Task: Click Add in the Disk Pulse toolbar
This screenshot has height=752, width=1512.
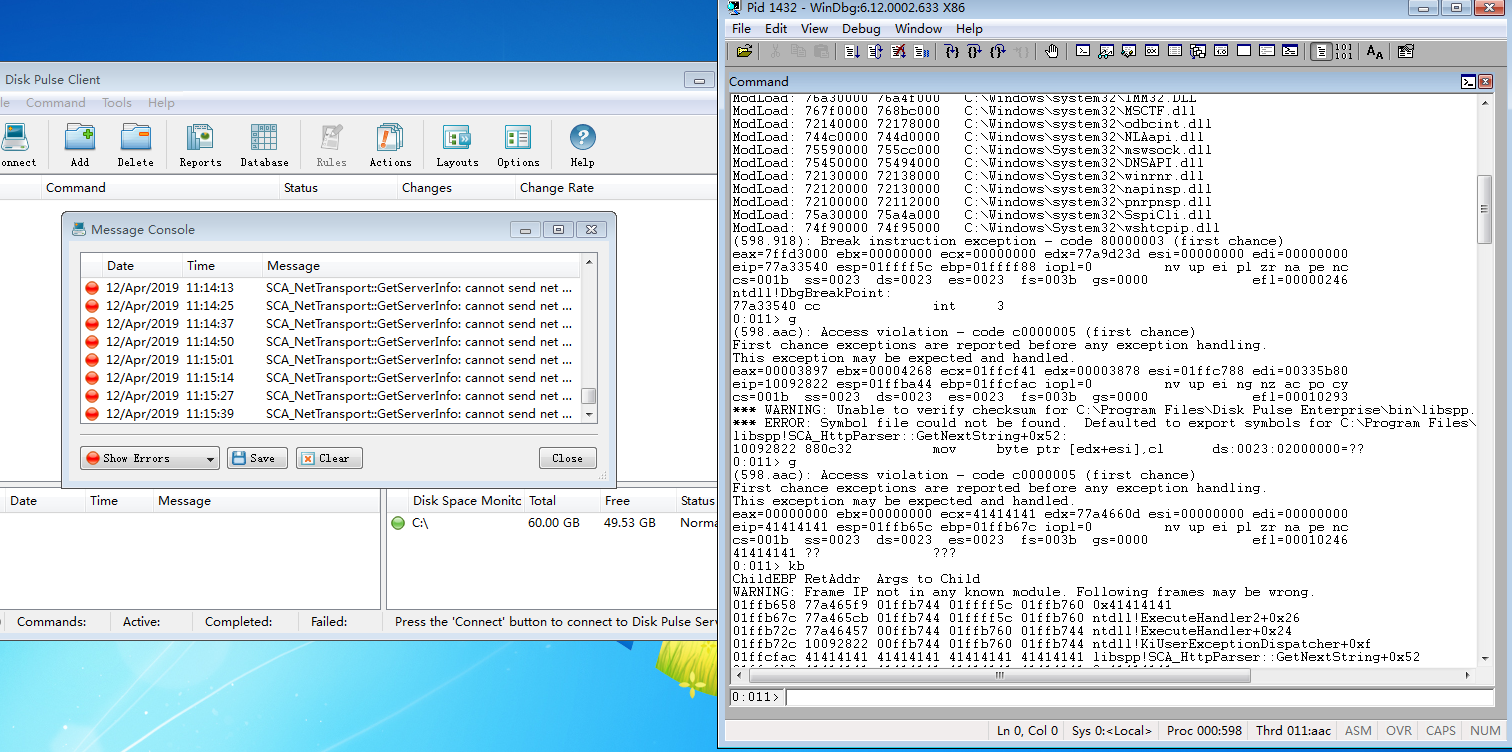Action: click(80, 146)
